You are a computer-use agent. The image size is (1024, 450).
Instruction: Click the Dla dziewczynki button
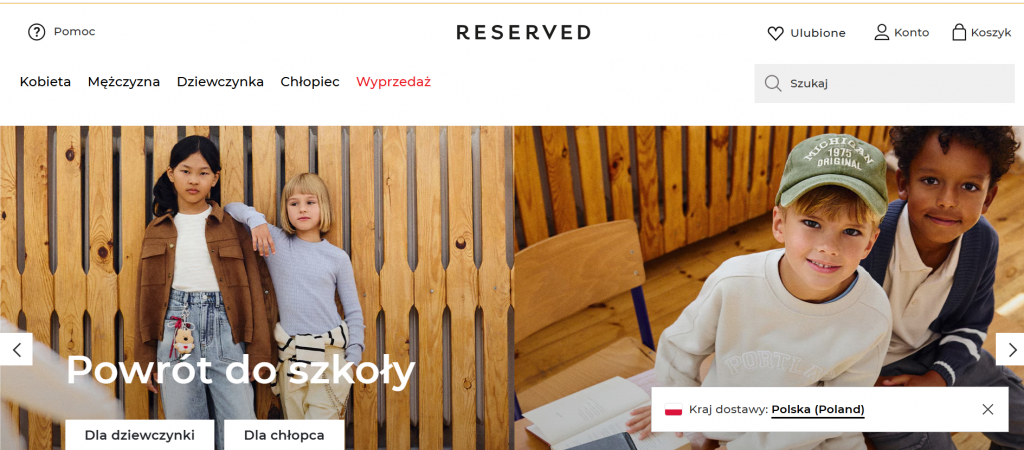[139, 435]
